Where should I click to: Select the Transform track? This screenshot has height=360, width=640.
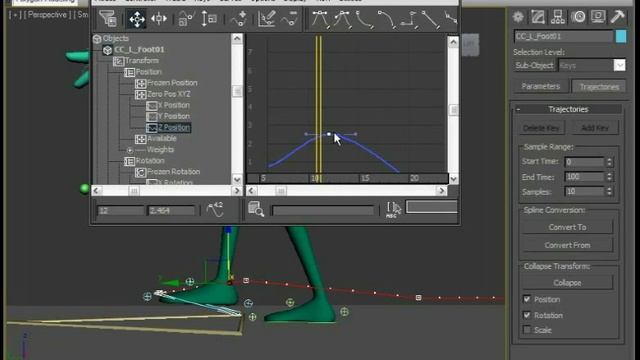tap(142, 61)
